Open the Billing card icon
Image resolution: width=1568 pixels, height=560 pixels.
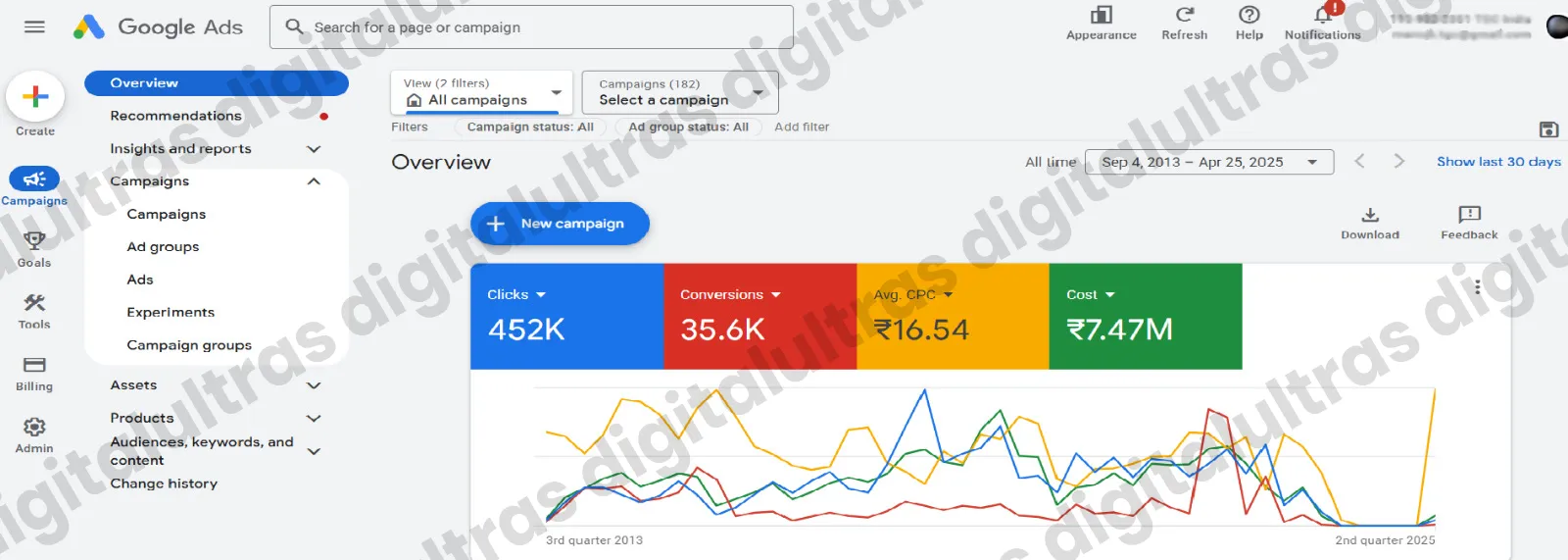pos(34,365)
